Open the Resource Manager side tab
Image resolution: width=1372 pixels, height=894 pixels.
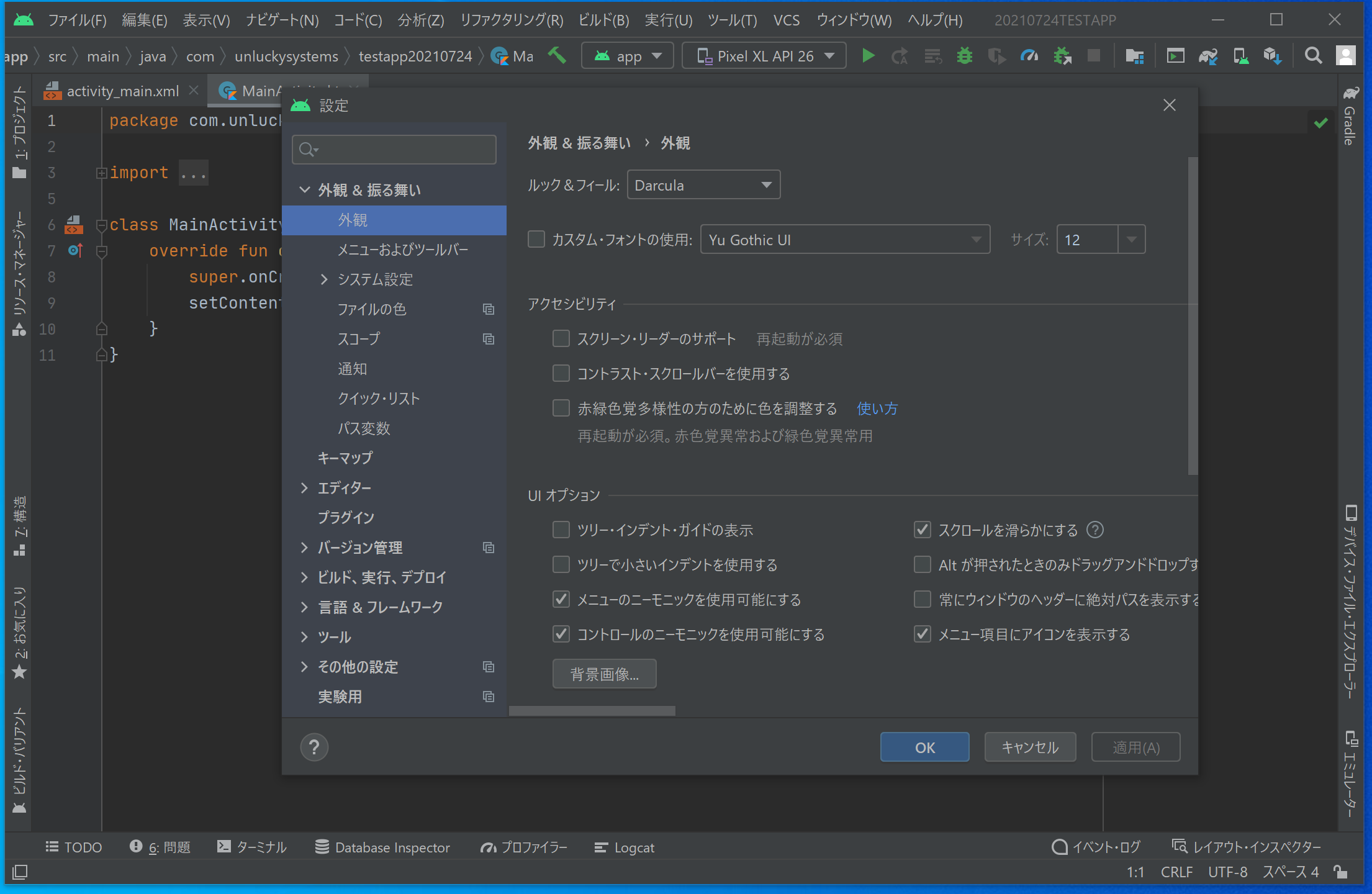pyautogui.click(x=20, y=273)
